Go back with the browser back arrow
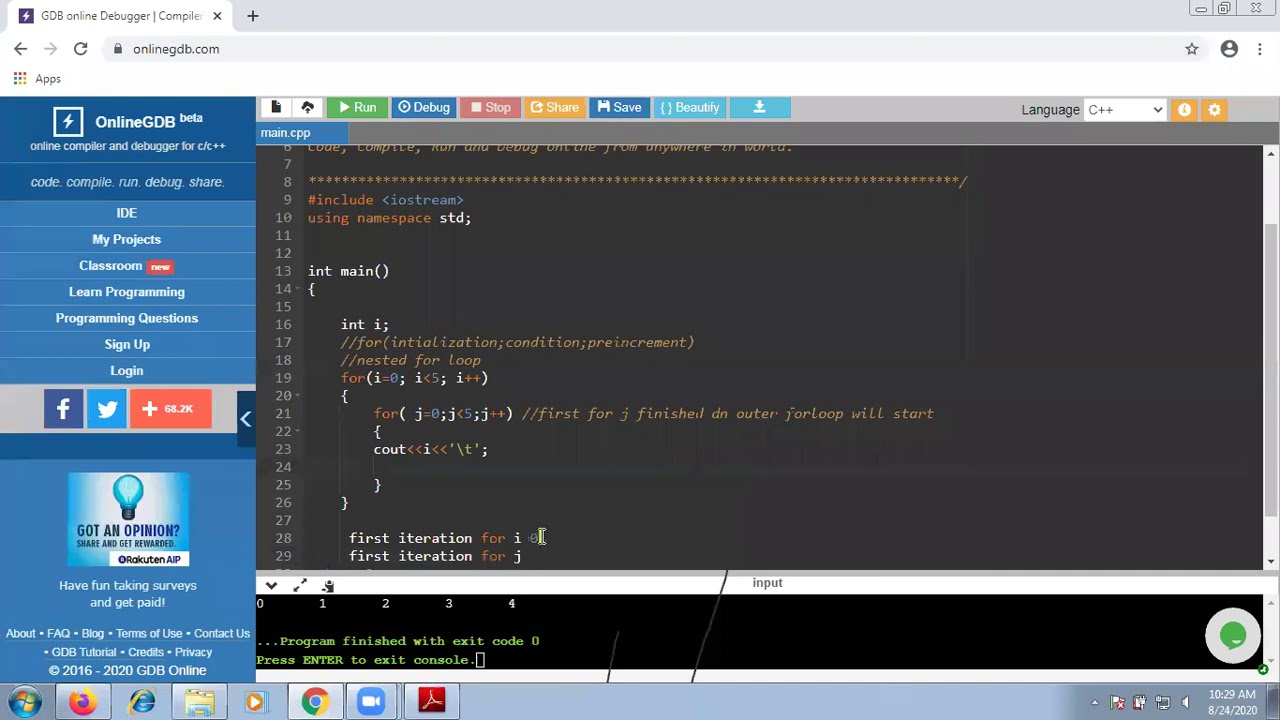 tap(20, 49)
